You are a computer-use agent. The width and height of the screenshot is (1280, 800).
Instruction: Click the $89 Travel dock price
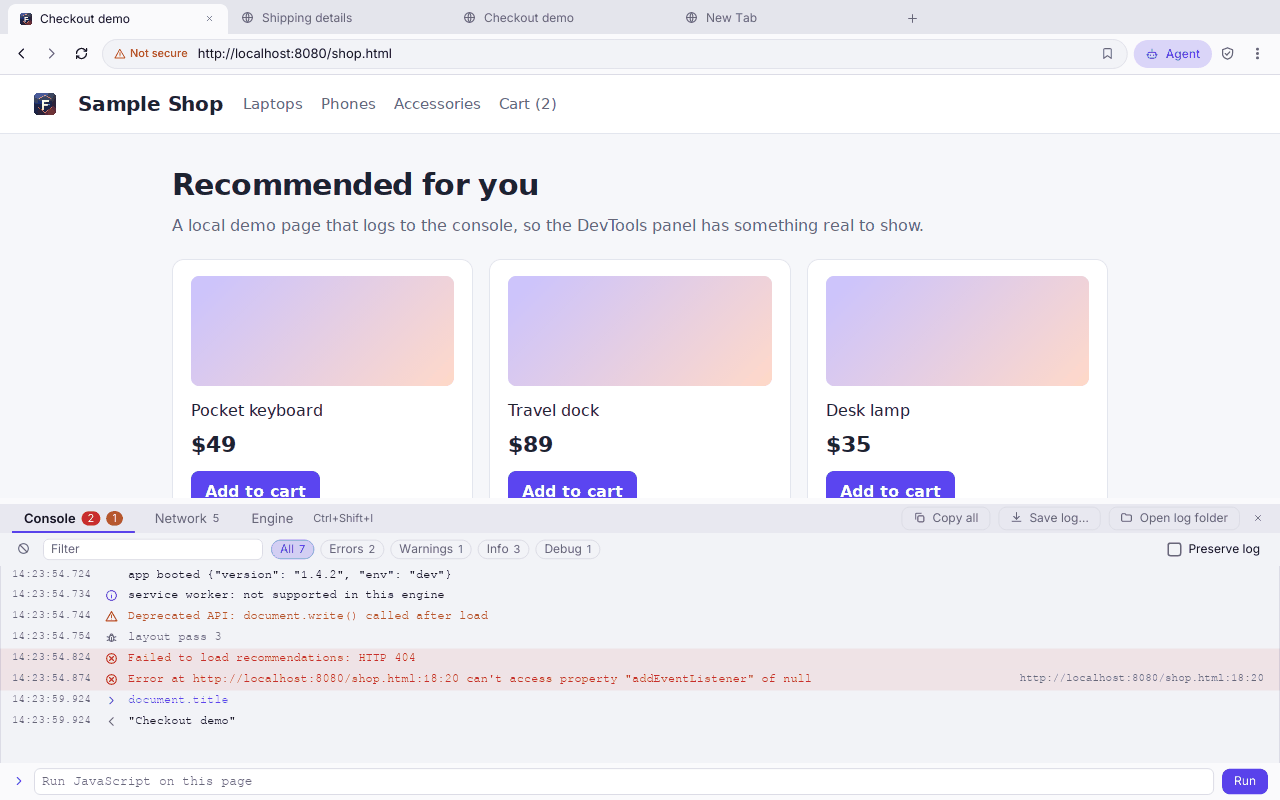click(x=530, y=445)
